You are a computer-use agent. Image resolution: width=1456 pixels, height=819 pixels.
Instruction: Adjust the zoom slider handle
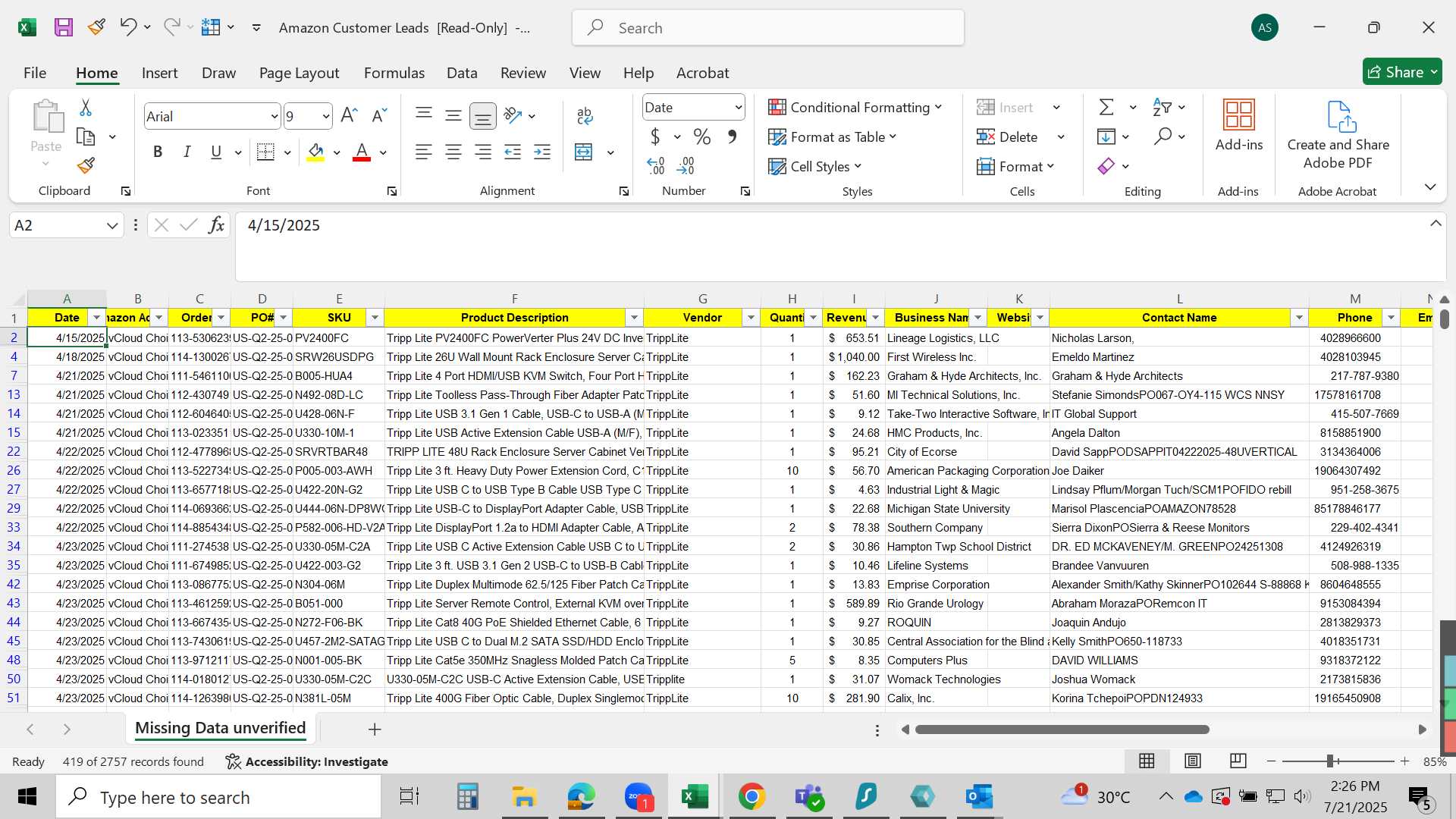point(1330,761)
